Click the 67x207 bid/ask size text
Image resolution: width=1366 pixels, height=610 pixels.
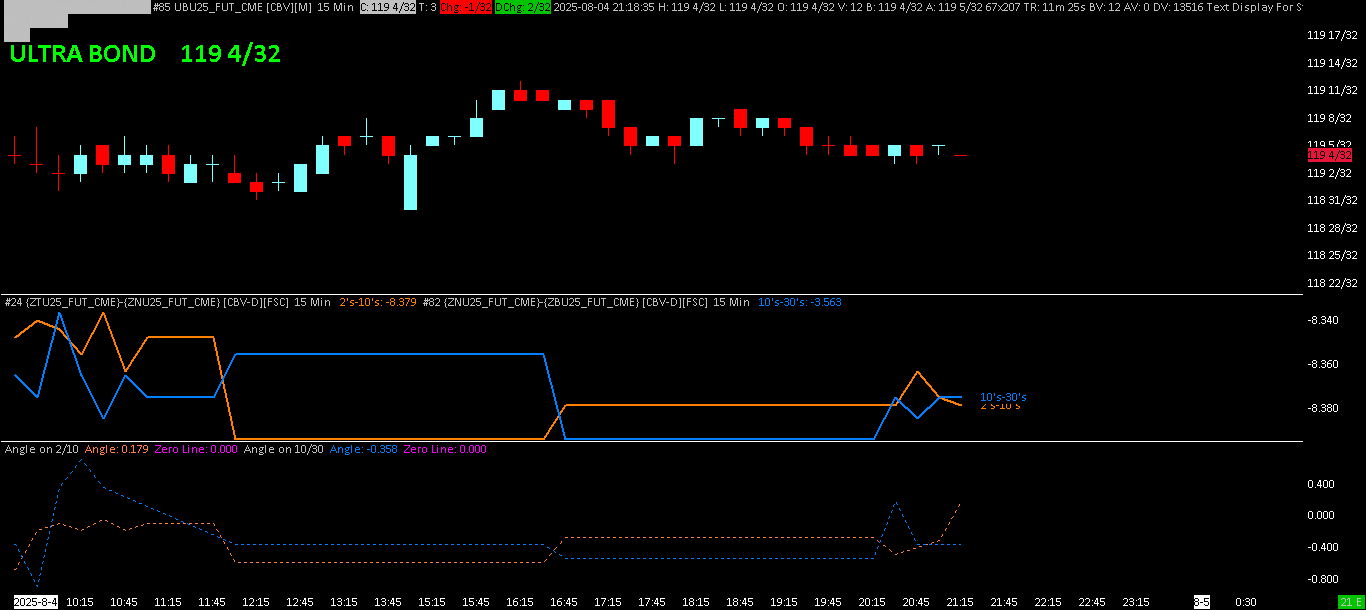(x=1003, y=7)
